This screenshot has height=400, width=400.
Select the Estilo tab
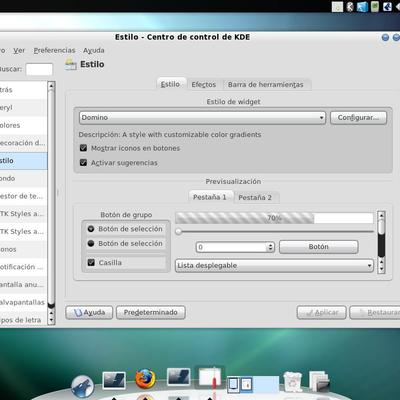tap(170, 84)
